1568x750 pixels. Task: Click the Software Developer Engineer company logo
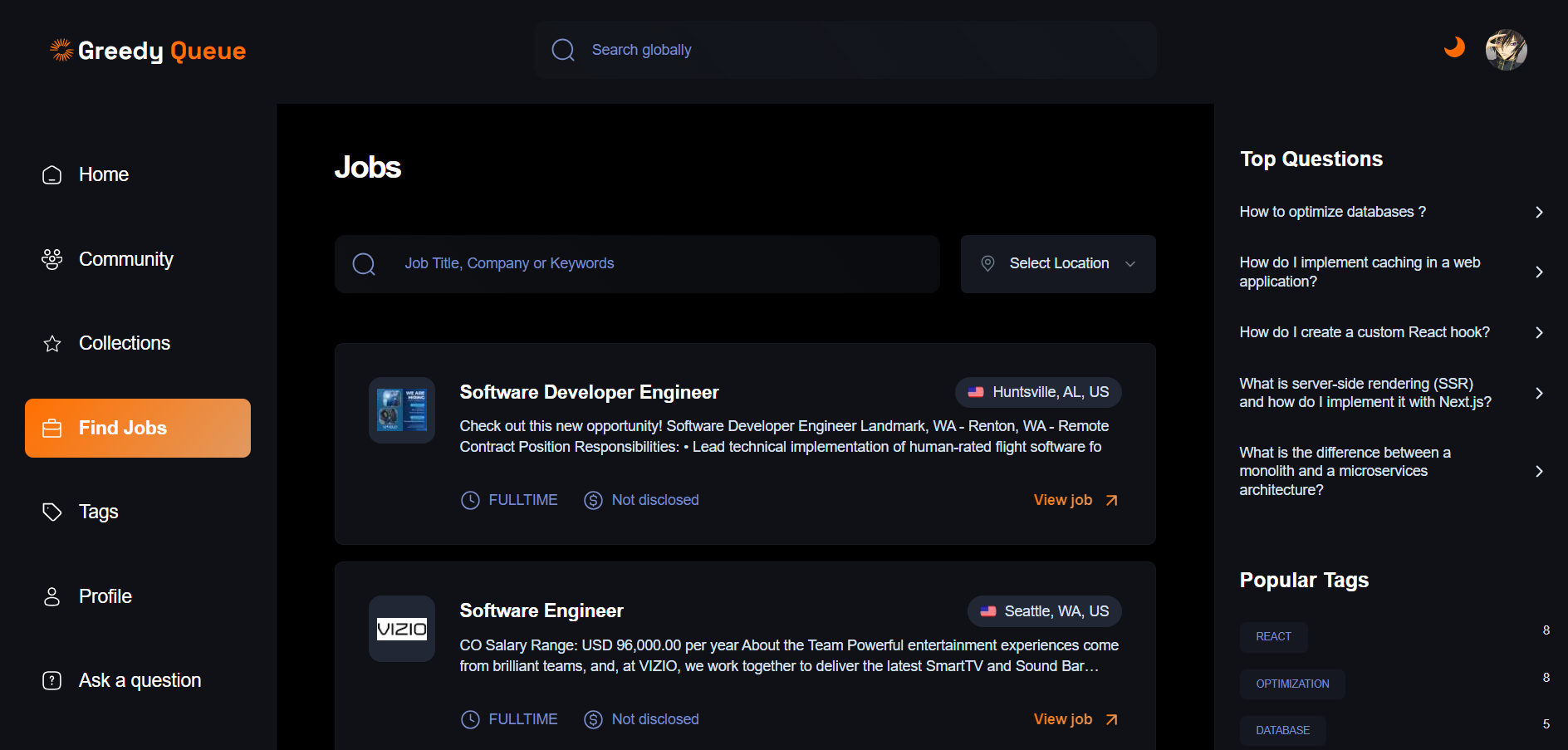[x=402, y=410]
